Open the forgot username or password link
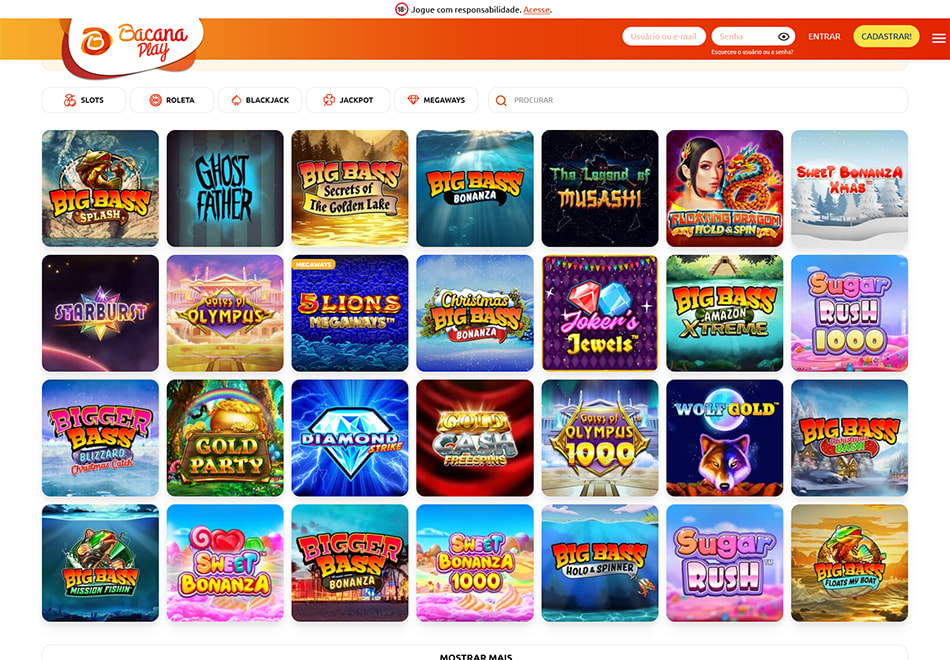 click(x=752, y=52)
